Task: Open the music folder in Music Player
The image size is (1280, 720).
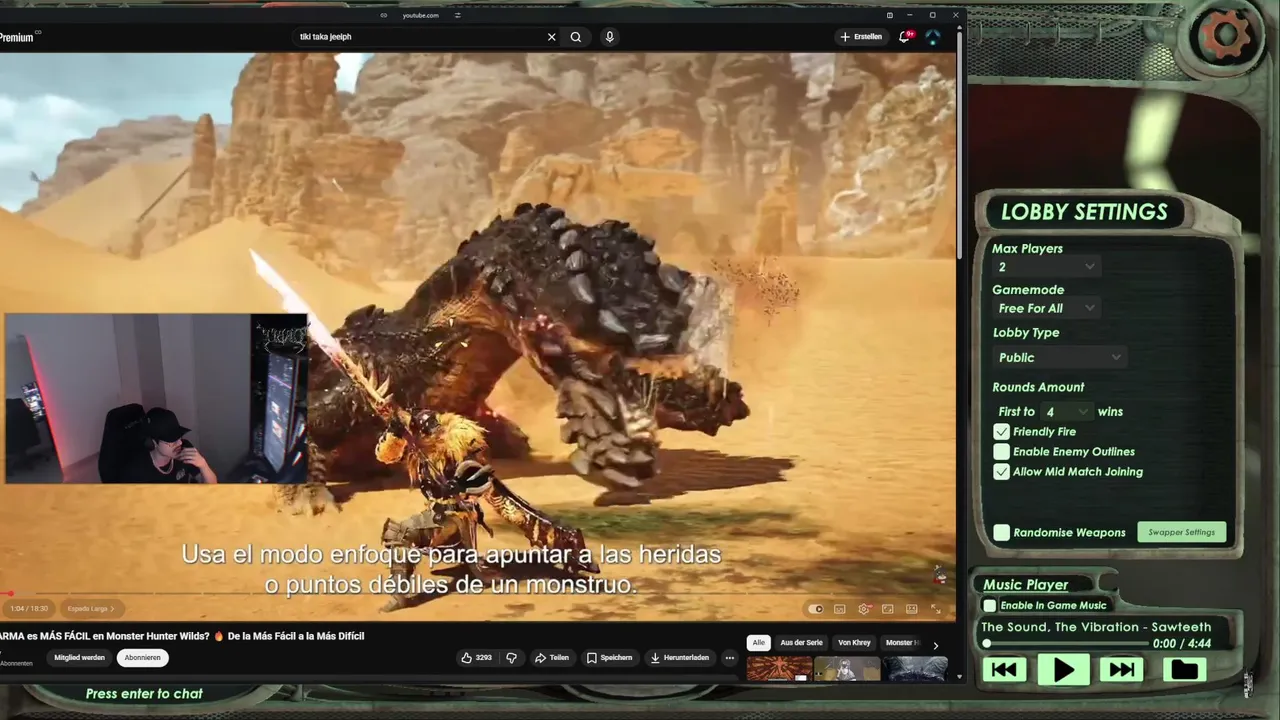Action: click(1184, 669)
